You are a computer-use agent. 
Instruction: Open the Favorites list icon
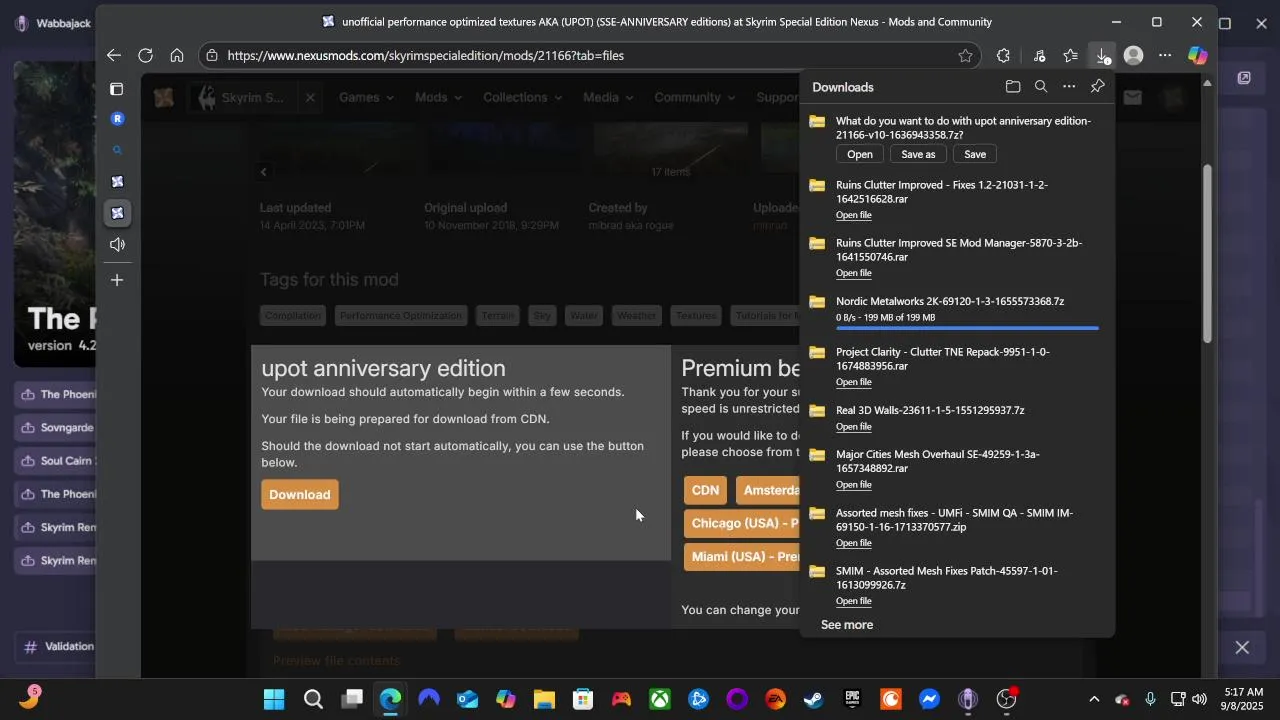tap(1071, 56)
